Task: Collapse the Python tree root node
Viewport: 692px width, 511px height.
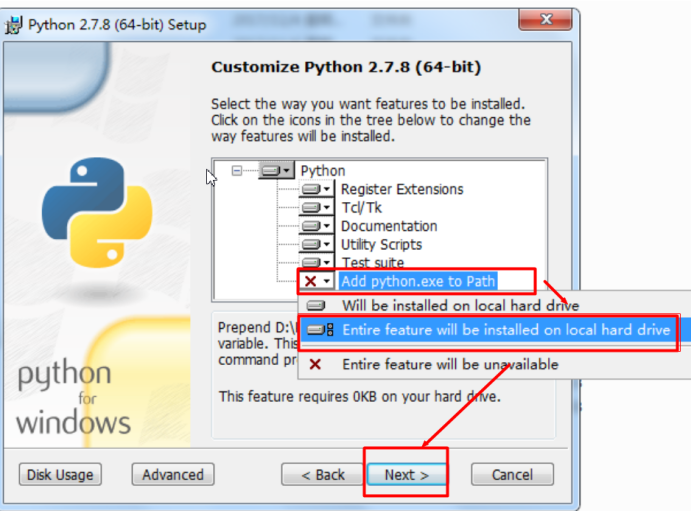Action: click(x=237, y=170)
